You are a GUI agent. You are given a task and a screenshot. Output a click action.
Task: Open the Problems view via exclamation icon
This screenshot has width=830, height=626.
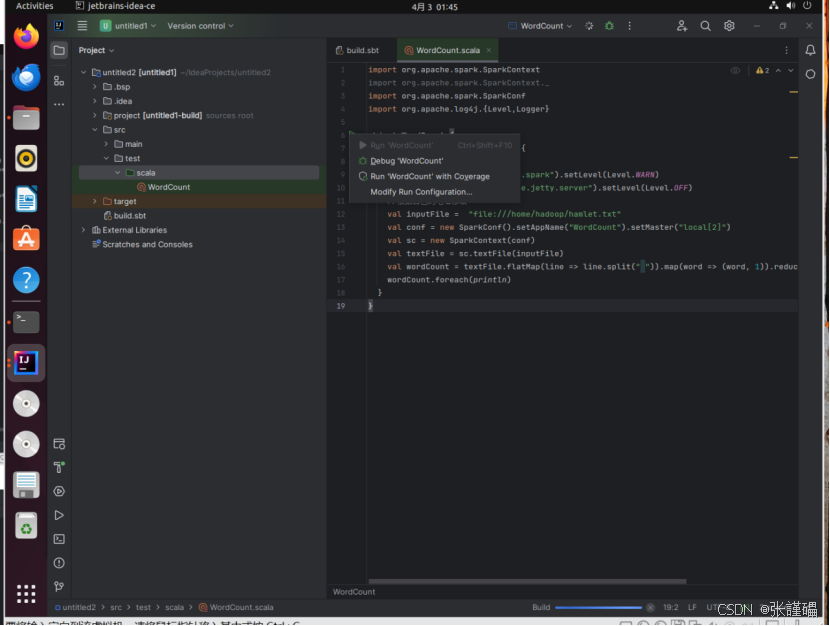coord(60,562)
